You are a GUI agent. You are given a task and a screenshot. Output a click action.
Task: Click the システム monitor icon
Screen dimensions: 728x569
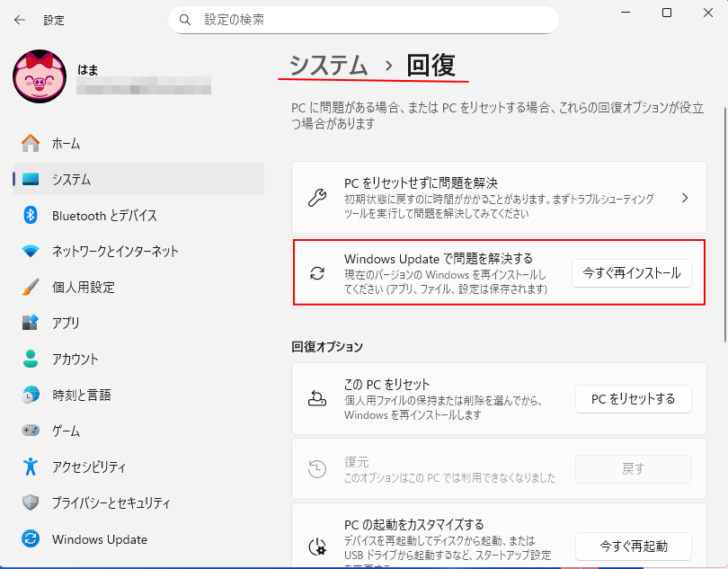point(31,179)
